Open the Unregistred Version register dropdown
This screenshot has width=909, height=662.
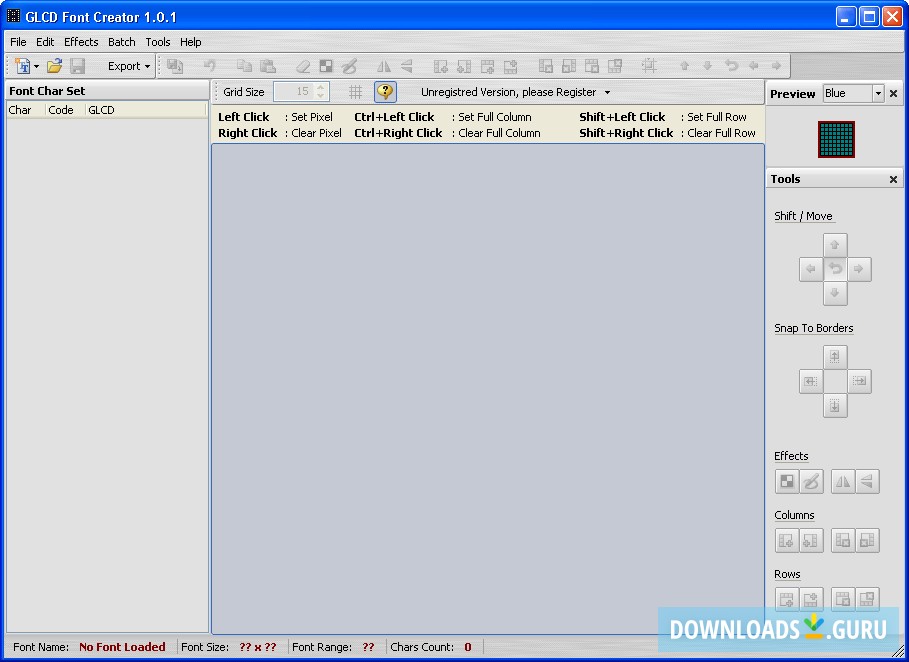tap(515, 92)
